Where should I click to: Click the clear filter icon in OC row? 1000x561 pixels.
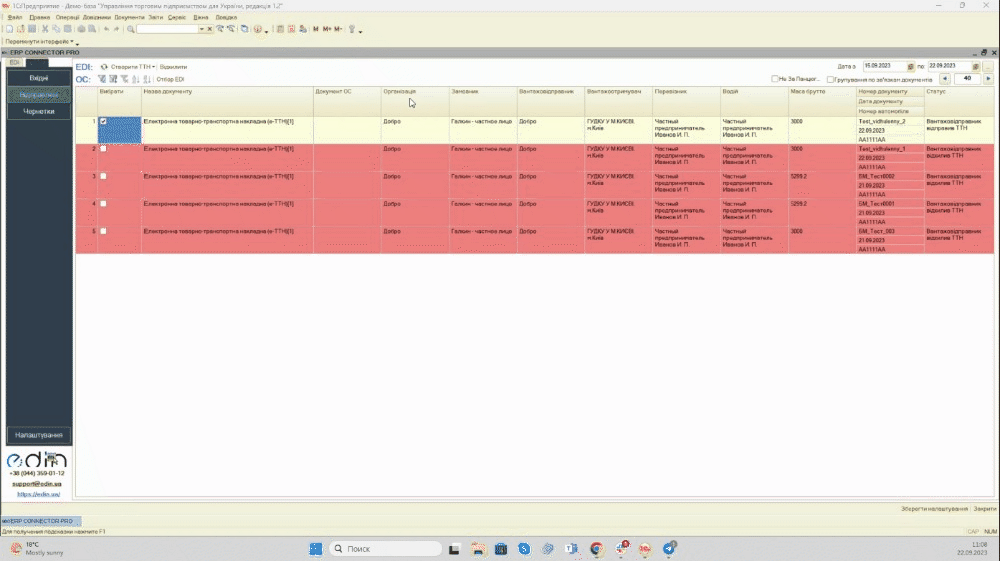coord(124,79)
